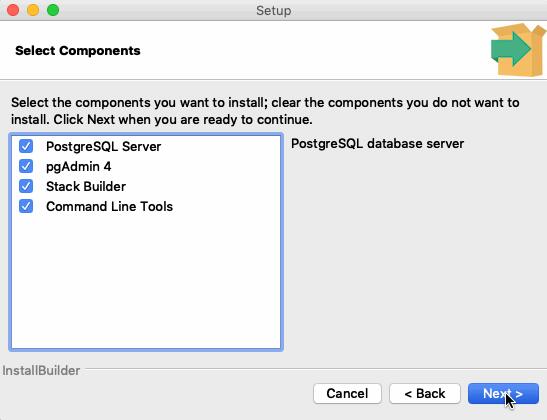Cancel the setup wizard

click(347, 393)
